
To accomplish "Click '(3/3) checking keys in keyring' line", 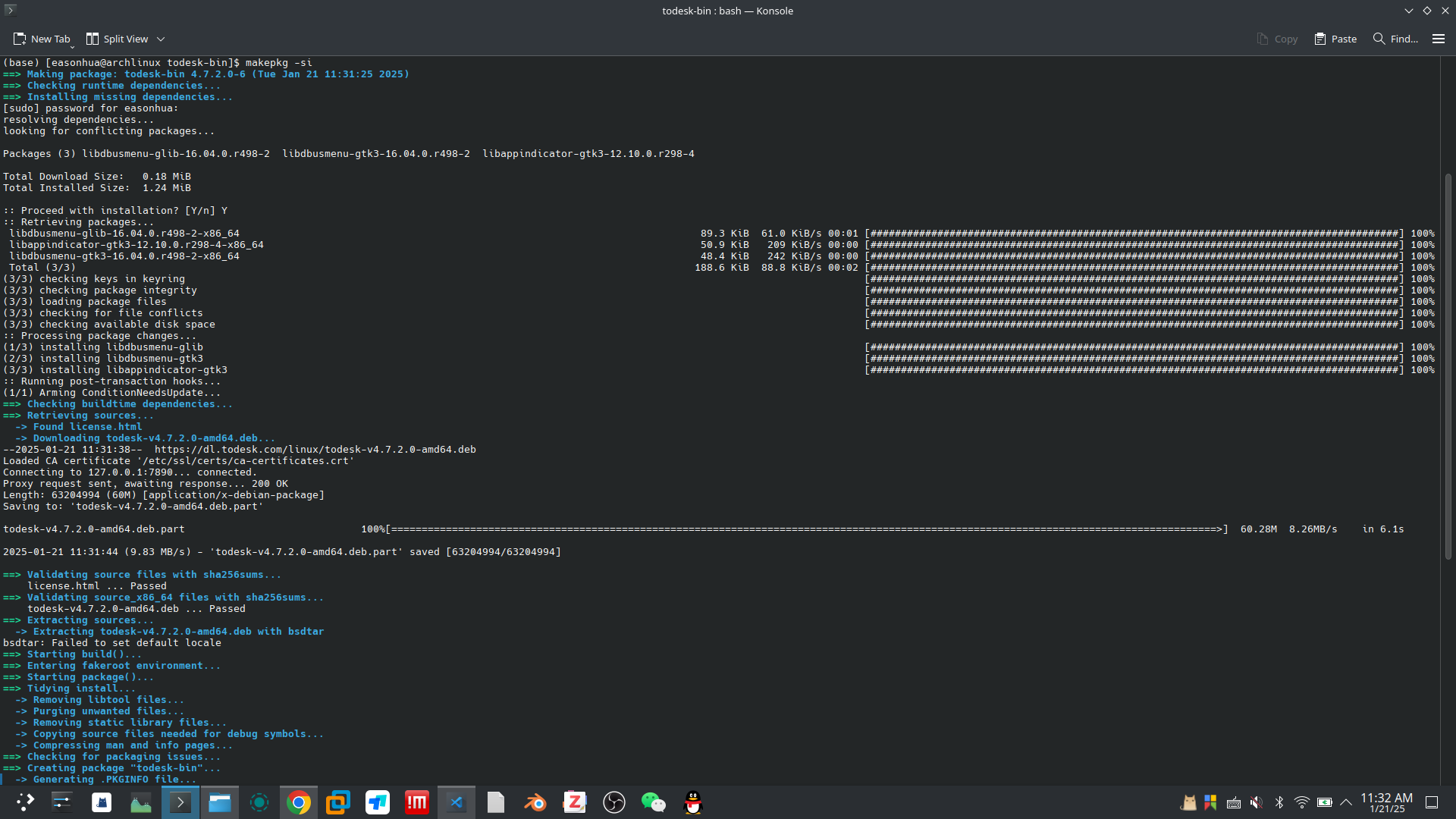I will [x=94, y=279].
